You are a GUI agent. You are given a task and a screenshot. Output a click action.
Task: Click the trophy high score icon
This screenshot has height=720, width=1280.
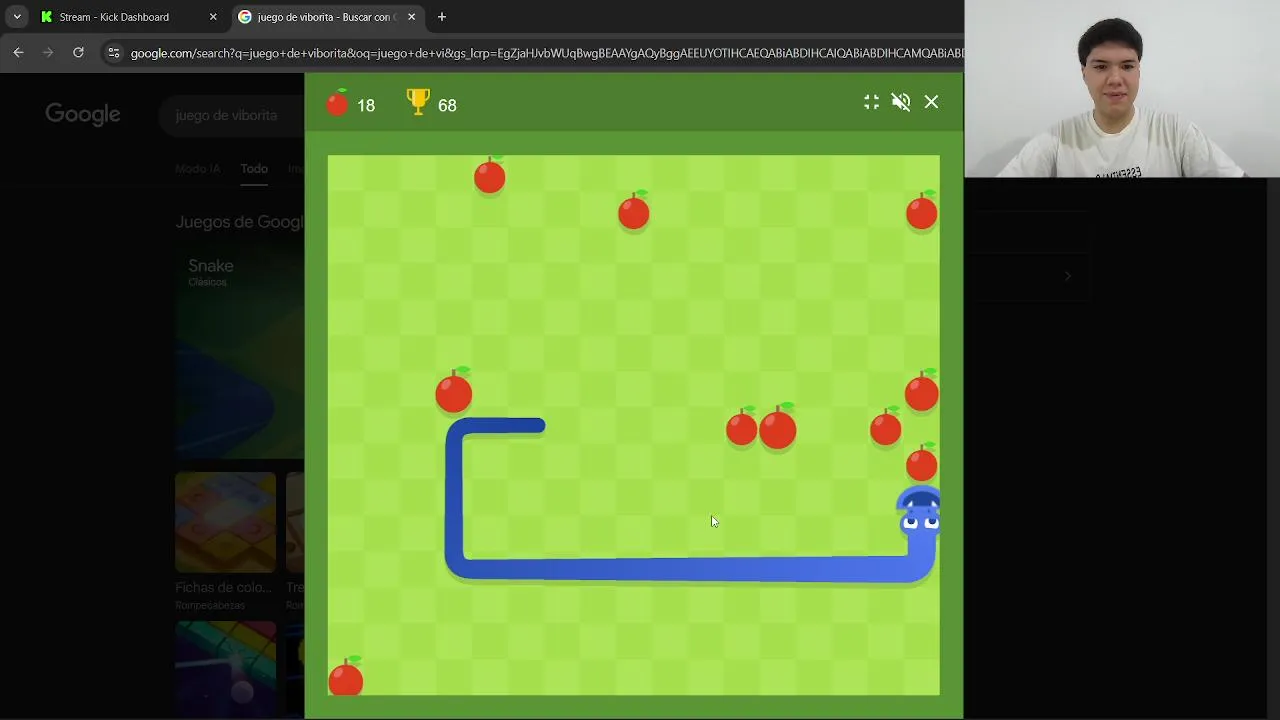(x=418, y=102)
